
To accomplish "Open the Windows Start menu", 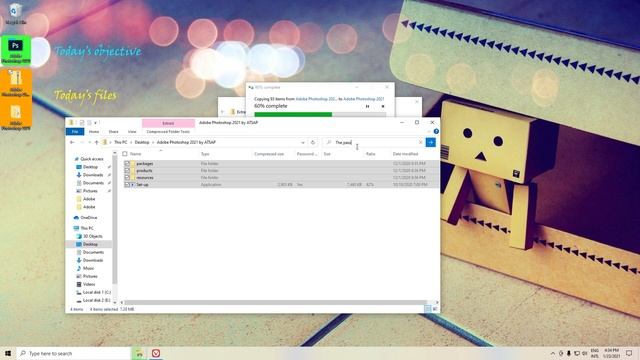I will 8,353.
